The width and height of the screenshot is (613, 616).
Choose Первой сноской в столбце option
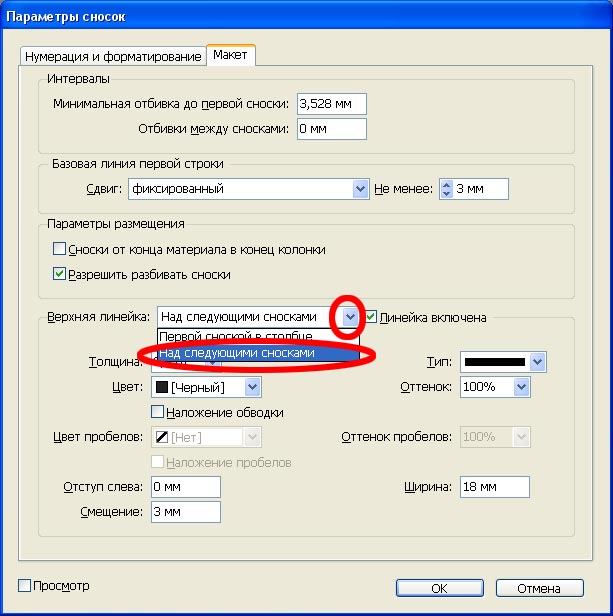[x=258, y=336]
